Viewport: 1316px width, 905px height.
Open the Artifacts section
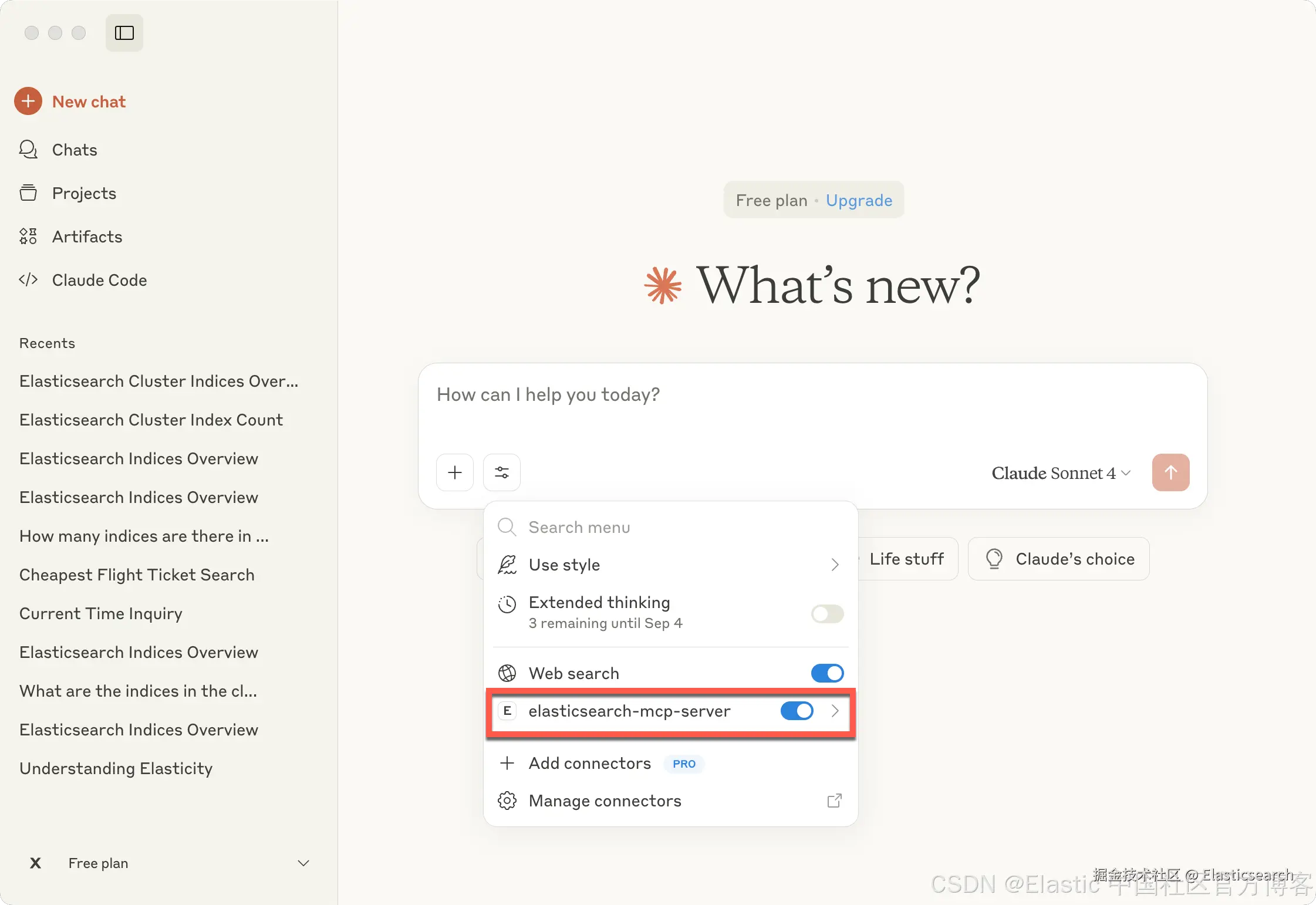[x=87, y=237]
